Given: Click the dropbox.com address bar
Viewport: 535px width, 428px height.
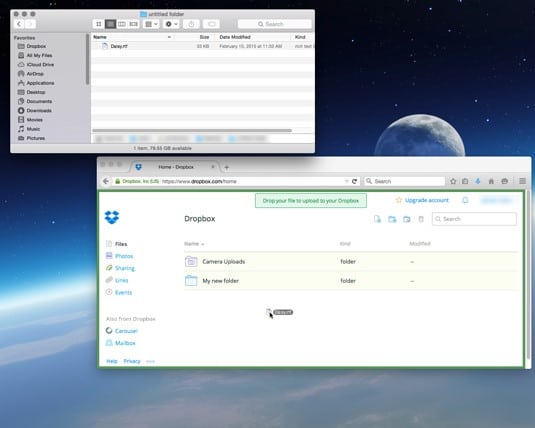Looking at the screenshot, I should click(x=235, y=181).
